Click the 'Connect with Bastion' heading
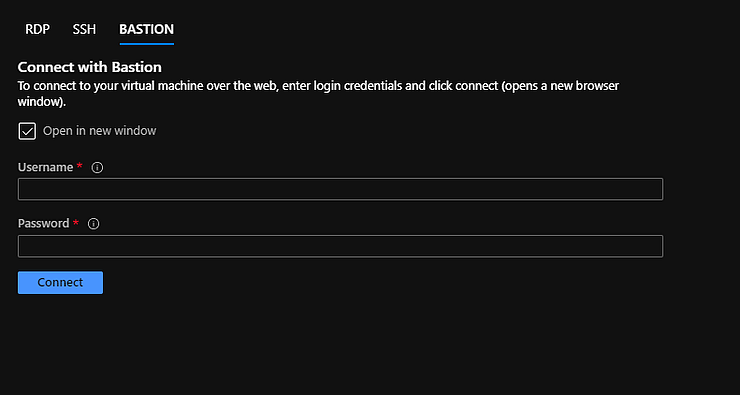Viewport: 740px width, 395px height. [x=90, y=67]
